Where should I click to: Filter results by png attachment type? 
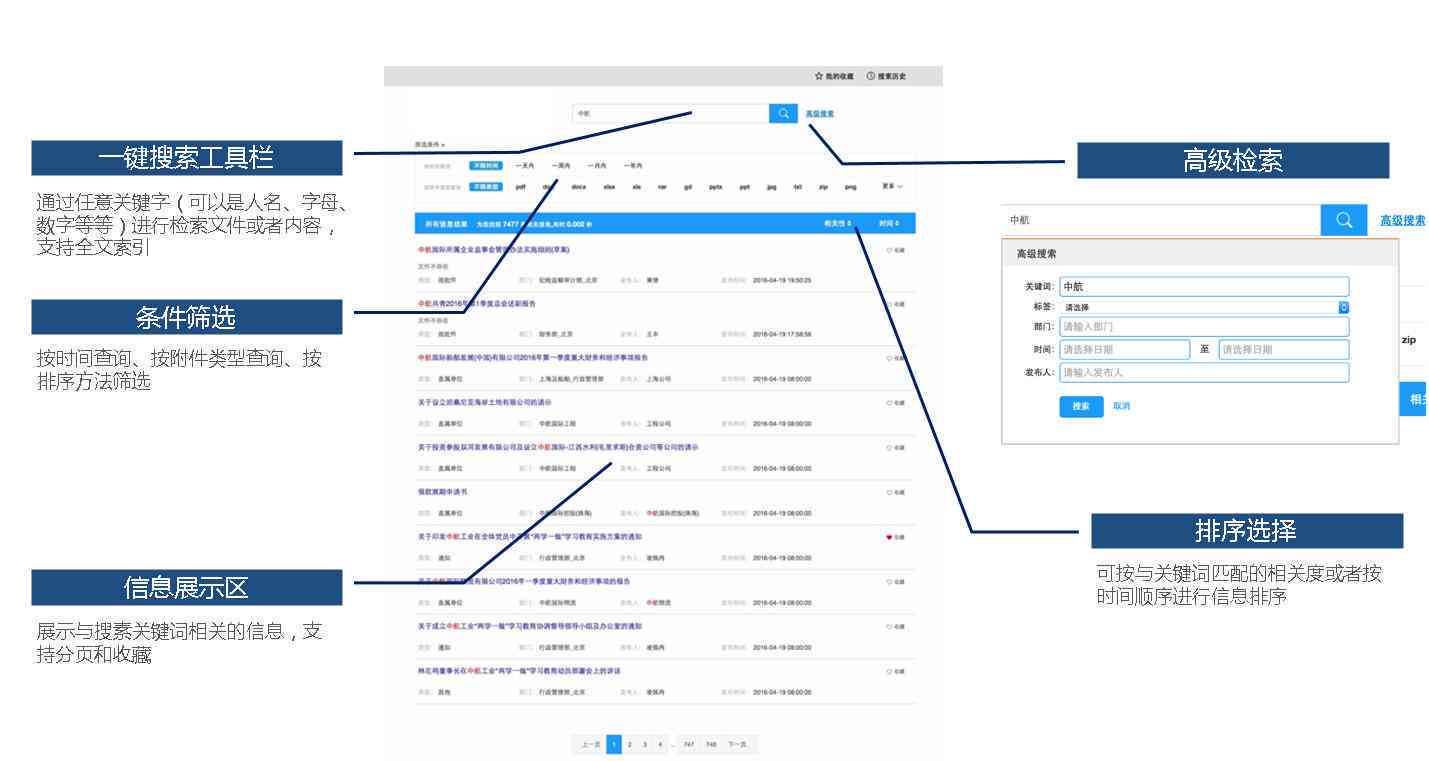pyautogui.click(x=850, y=186)
